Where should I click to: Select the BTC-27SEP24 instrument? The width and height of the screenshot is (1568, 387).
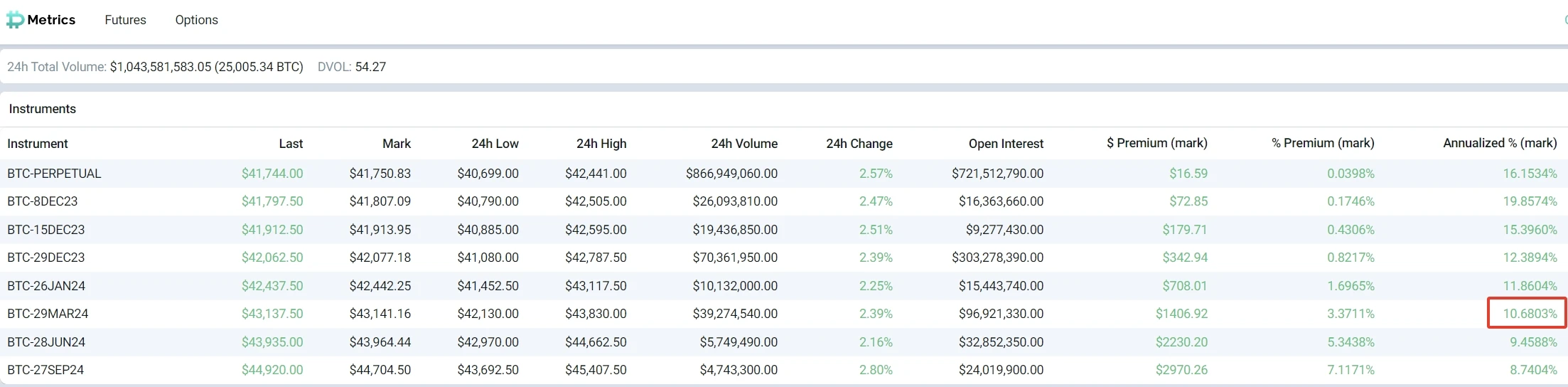(x=45, y=370)
